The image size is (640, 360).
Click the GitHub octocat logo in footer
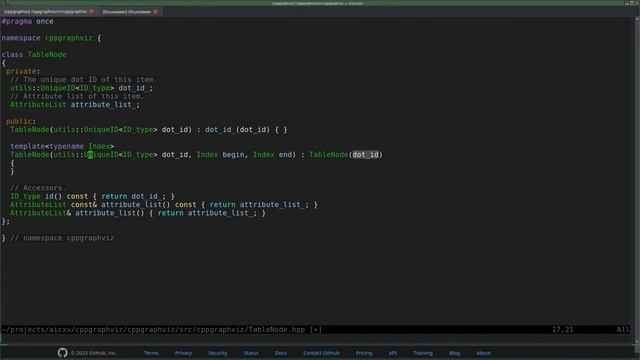(62, 353)
